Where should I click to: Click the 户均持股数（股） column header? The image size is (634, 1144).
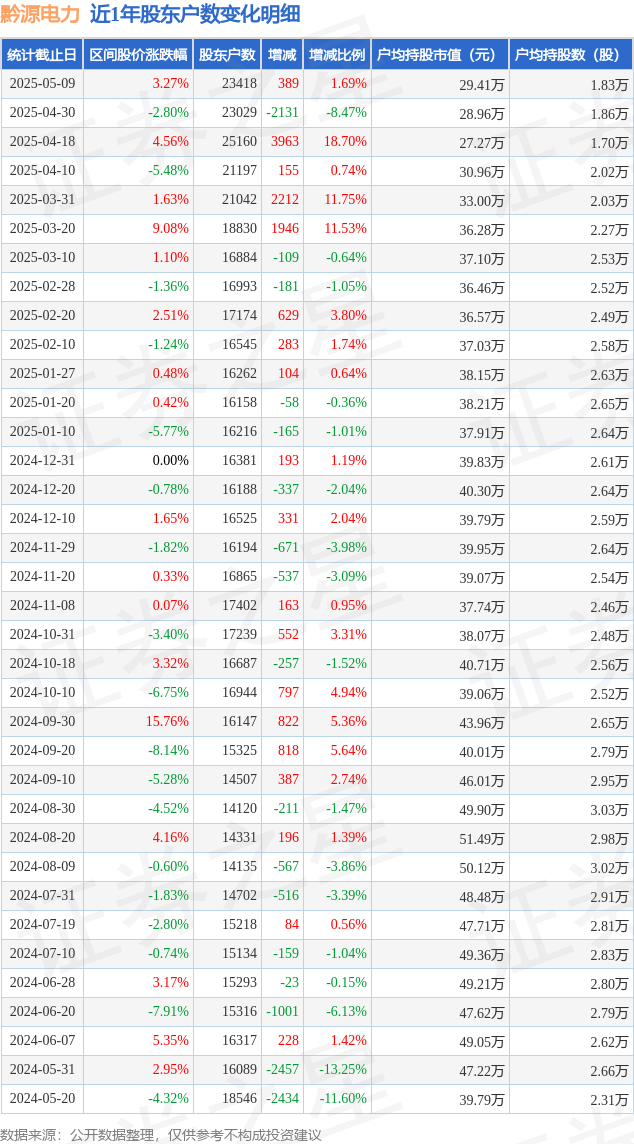pyautogui.click(x=571, y=55)
